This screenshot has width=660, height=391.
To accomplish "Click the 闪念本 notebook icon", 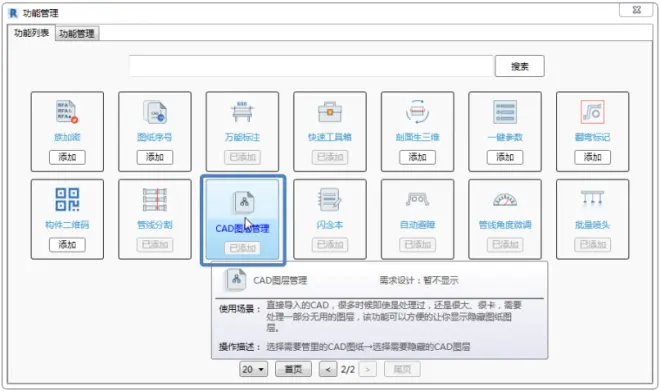I will pos(330,199).
